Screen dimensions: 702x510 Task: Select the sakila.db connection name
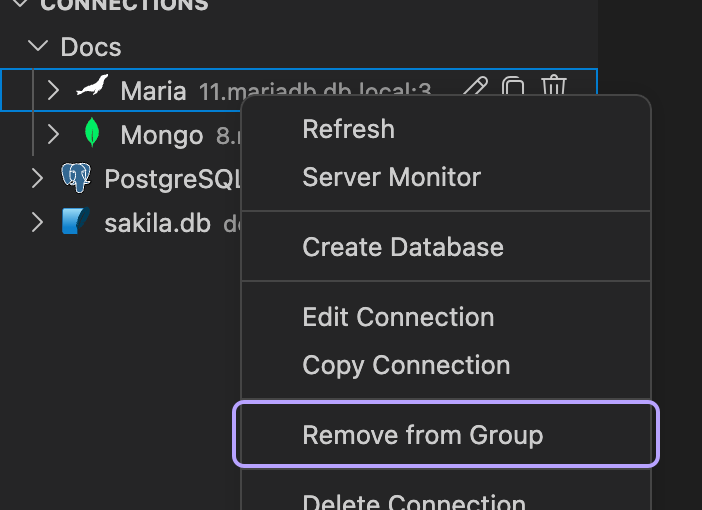click(158, 223)
